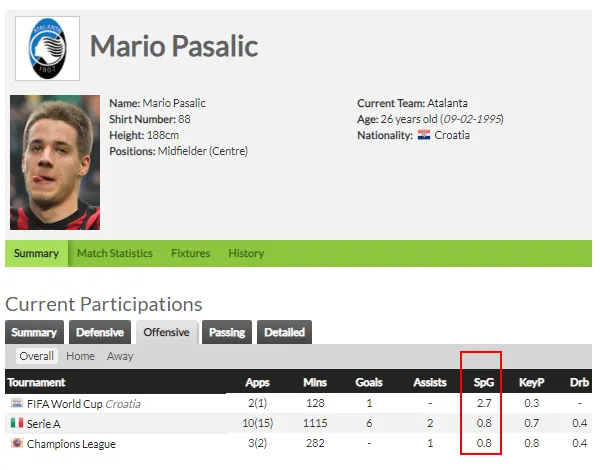Viewport: 600px width, 470px height.
Task: Open the Fixtures tab
Action: (191, 253)
